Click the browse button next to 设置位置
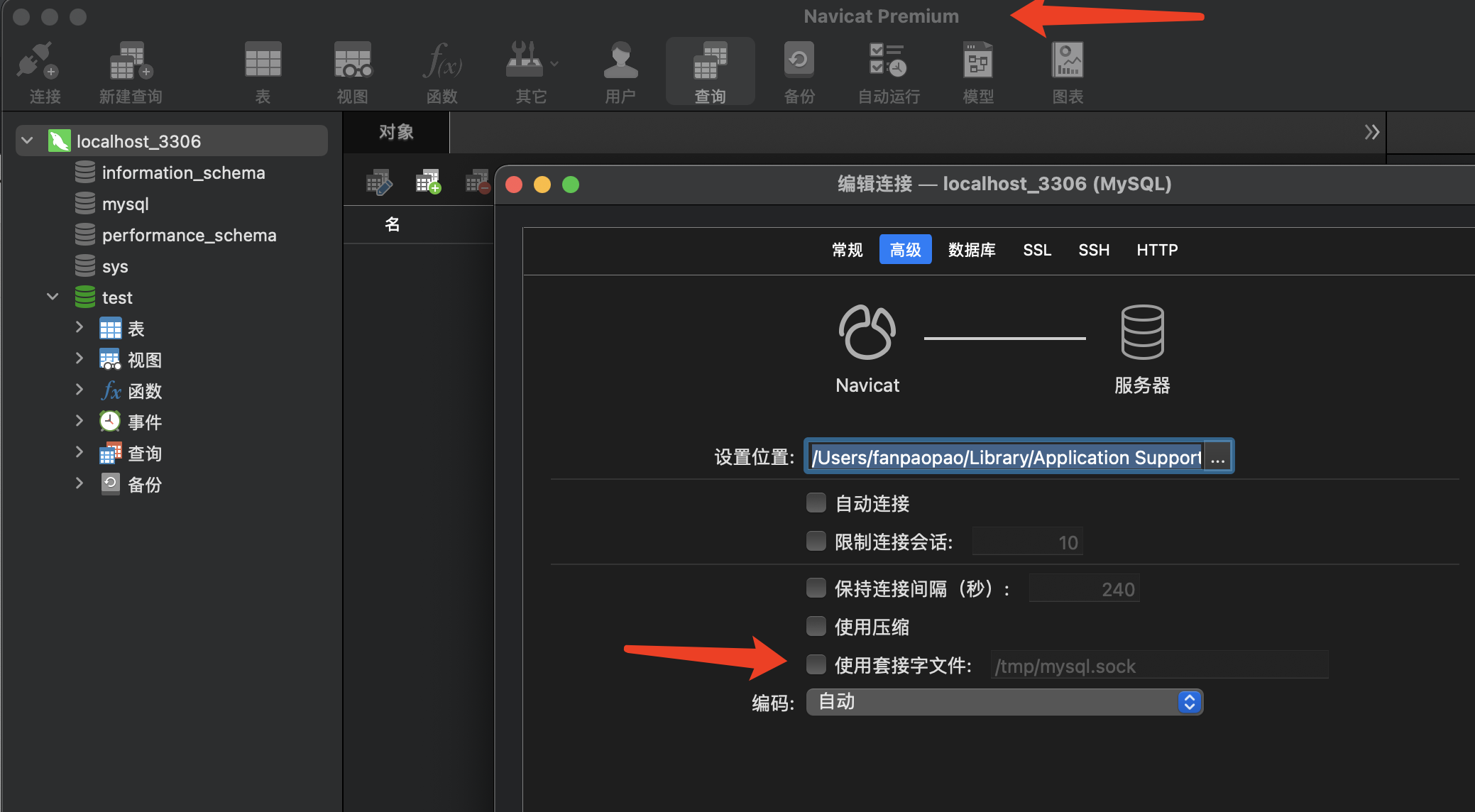 tap(1218, 456)
